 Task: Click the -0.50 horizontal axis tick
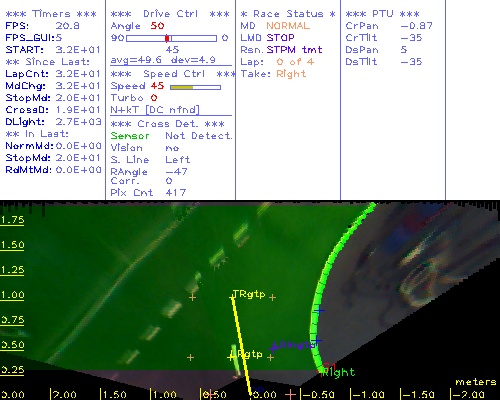tap(317, 394)
